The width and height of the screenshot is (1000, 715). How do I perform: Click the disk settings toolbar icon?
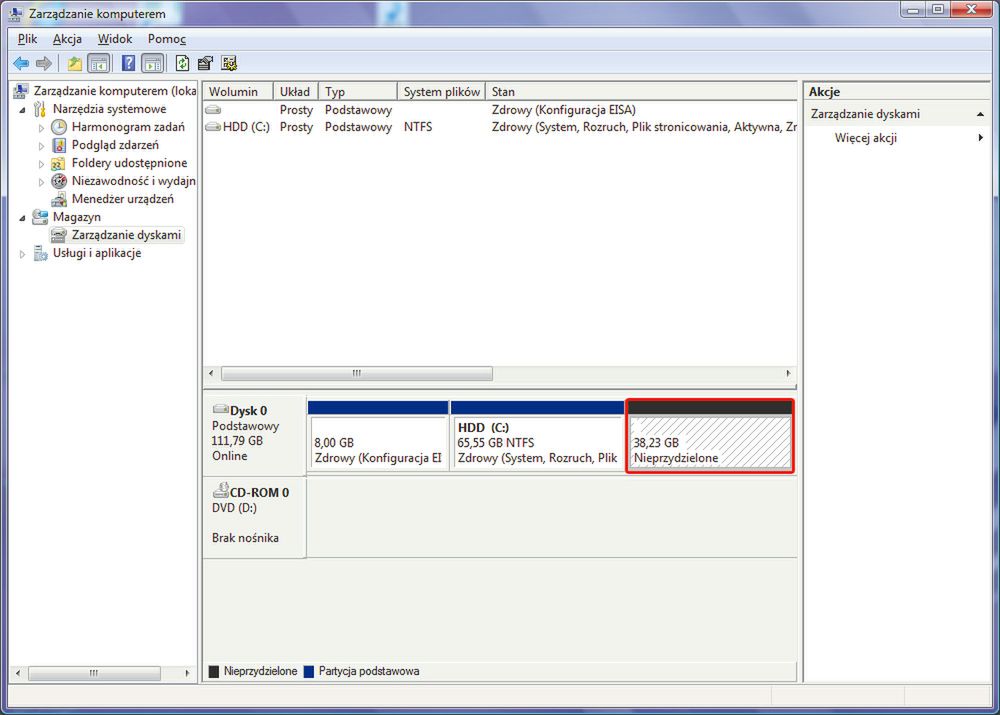(x=229, y=63)
